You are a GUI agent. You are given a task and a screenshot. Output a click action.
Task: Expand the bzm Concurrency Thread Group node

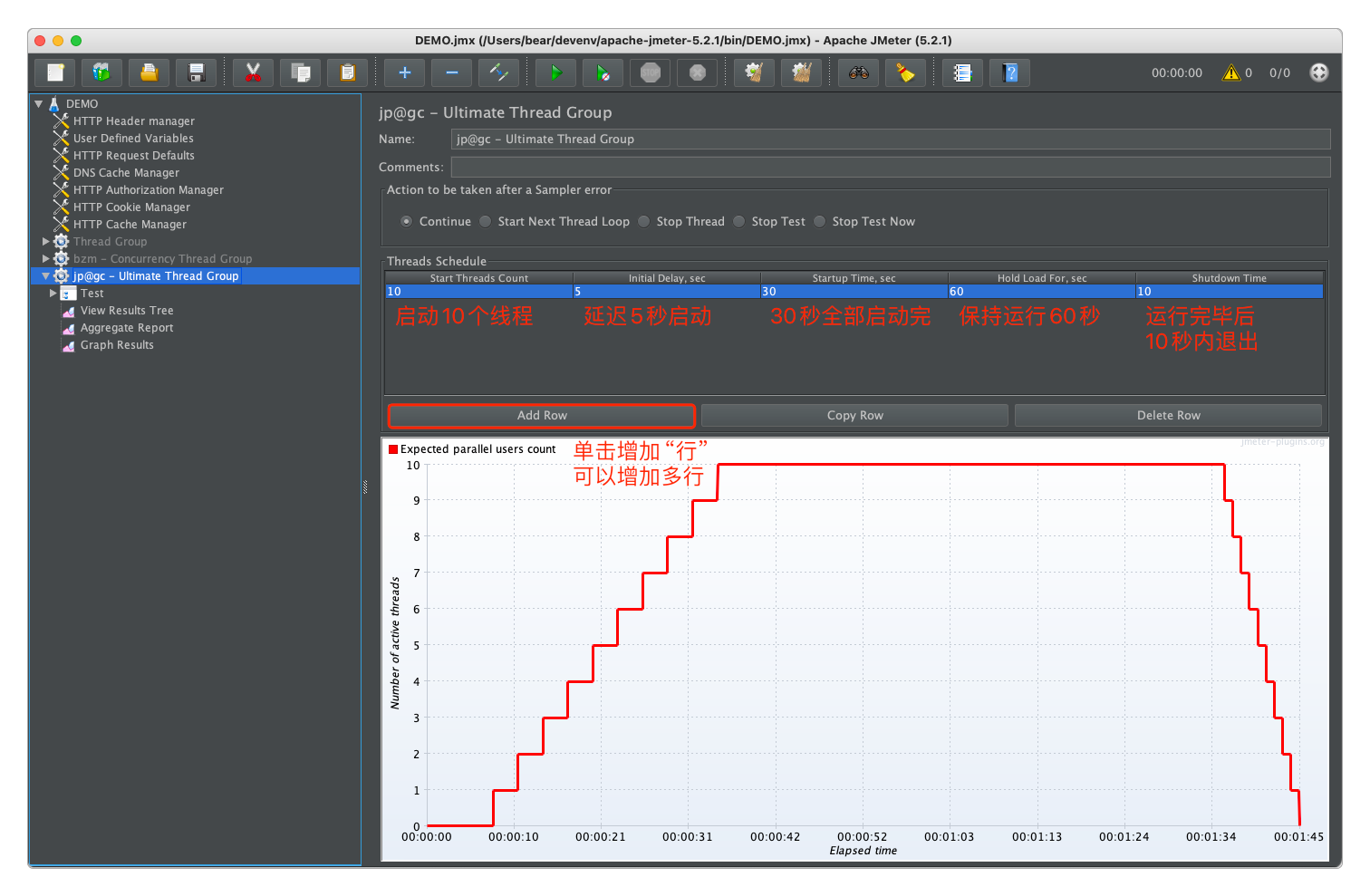pyautogui.click(x=46, y=258)
